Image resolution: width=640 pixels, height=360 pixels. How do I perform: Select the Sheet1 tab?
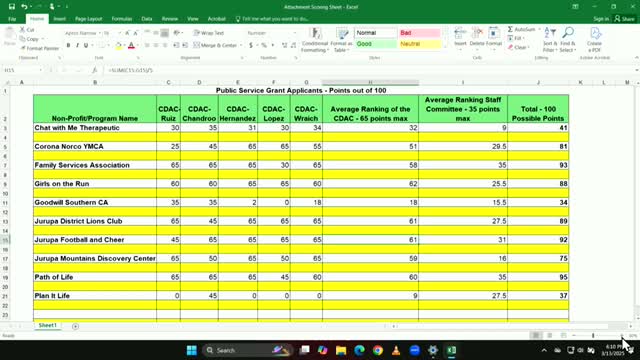tap(47, 326)
